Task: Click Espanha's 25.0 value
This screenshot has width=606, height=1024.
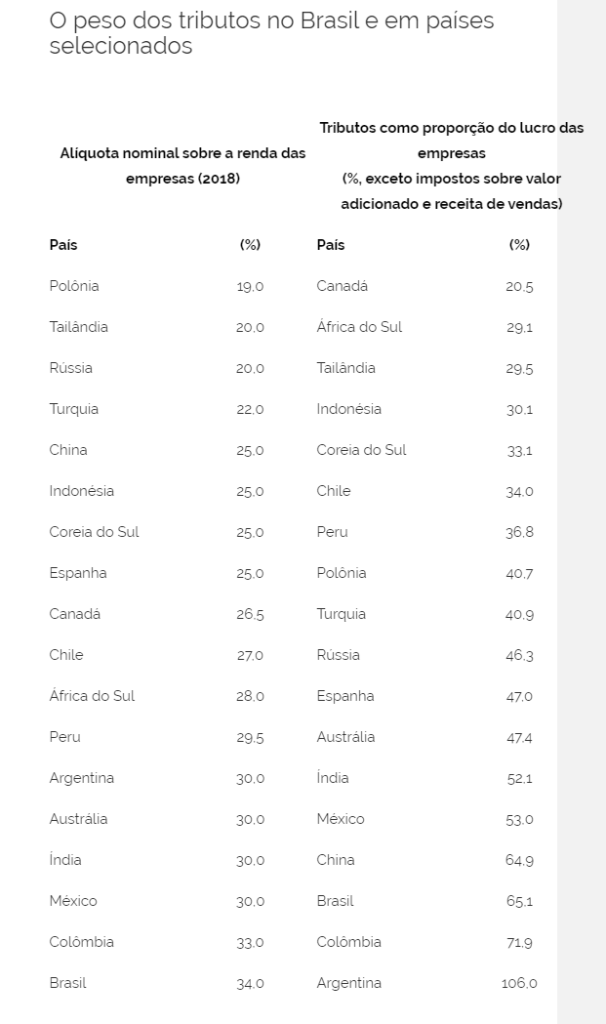Action: tap(250, 573)
